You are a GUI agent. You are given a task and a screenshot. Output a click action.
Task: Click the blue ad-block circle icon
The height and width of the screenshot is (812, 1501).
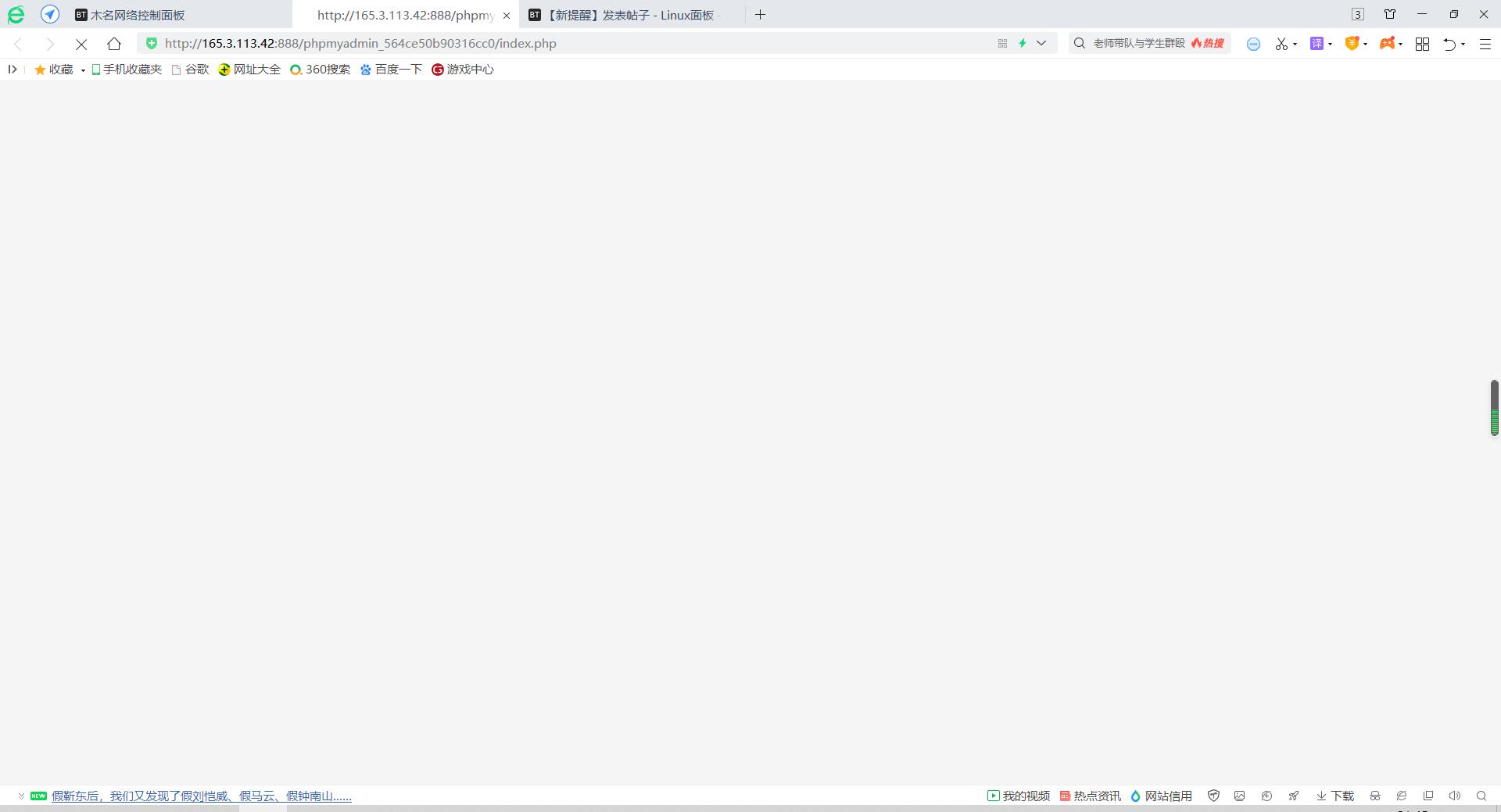1253,44
